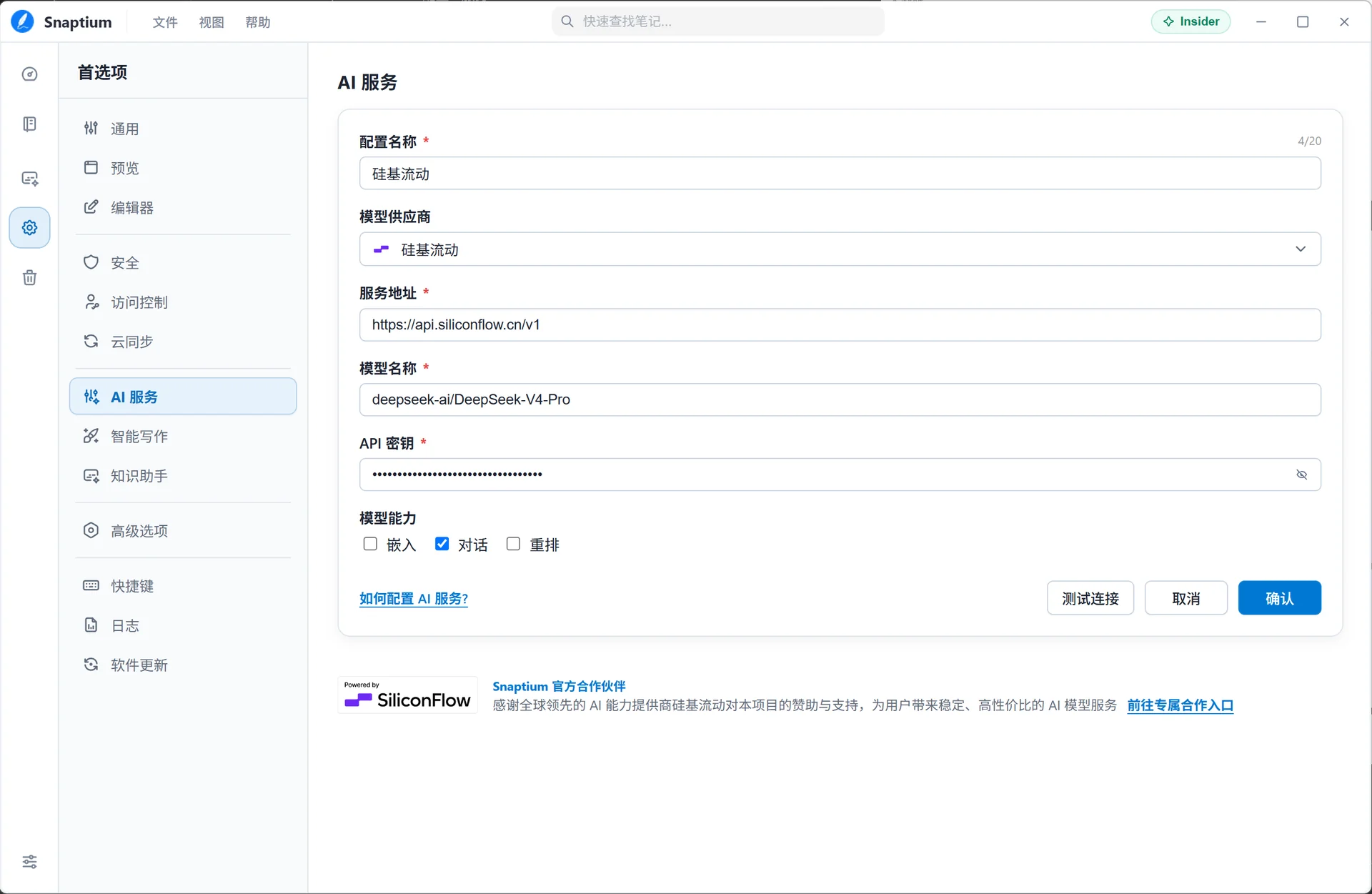Viewport: 1372px width, 894px height.
Task: Follow the 前往专属合作入口 link
Action: click(1180, 705)
